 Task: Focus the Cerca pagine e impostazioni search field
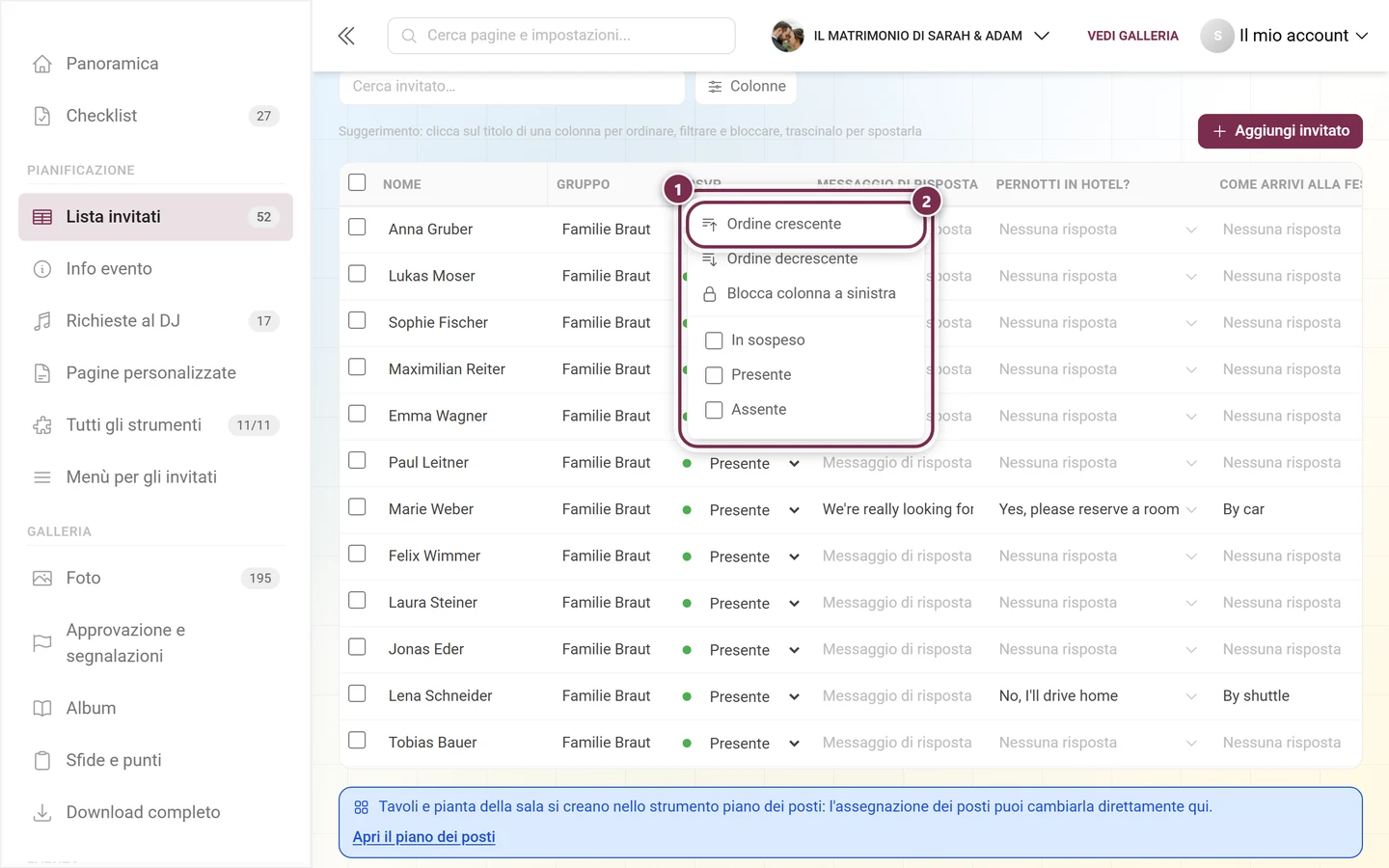click(561, 36)
